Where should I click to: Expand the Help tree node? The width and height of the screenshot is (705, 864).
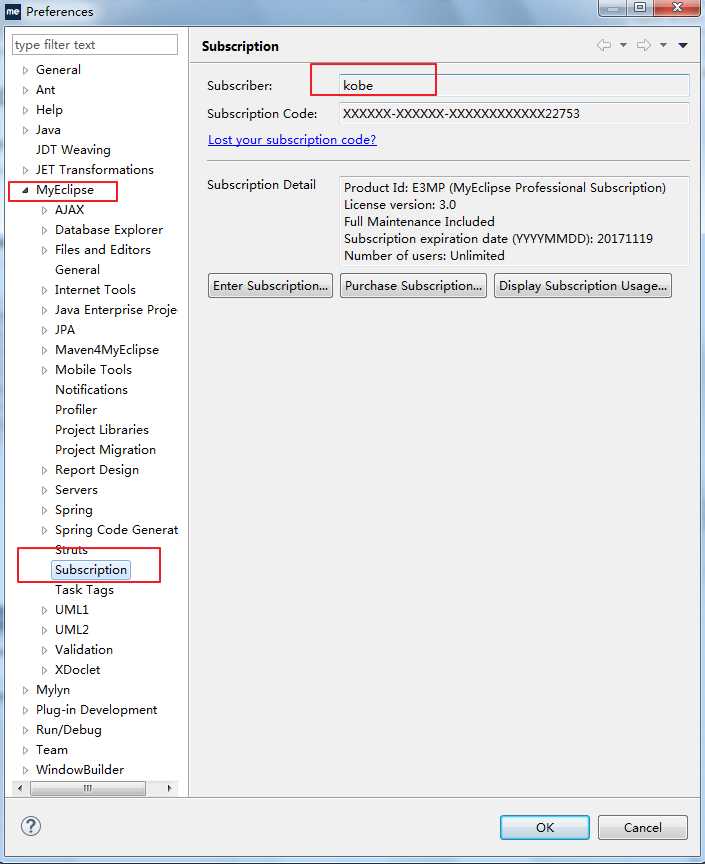25,110
